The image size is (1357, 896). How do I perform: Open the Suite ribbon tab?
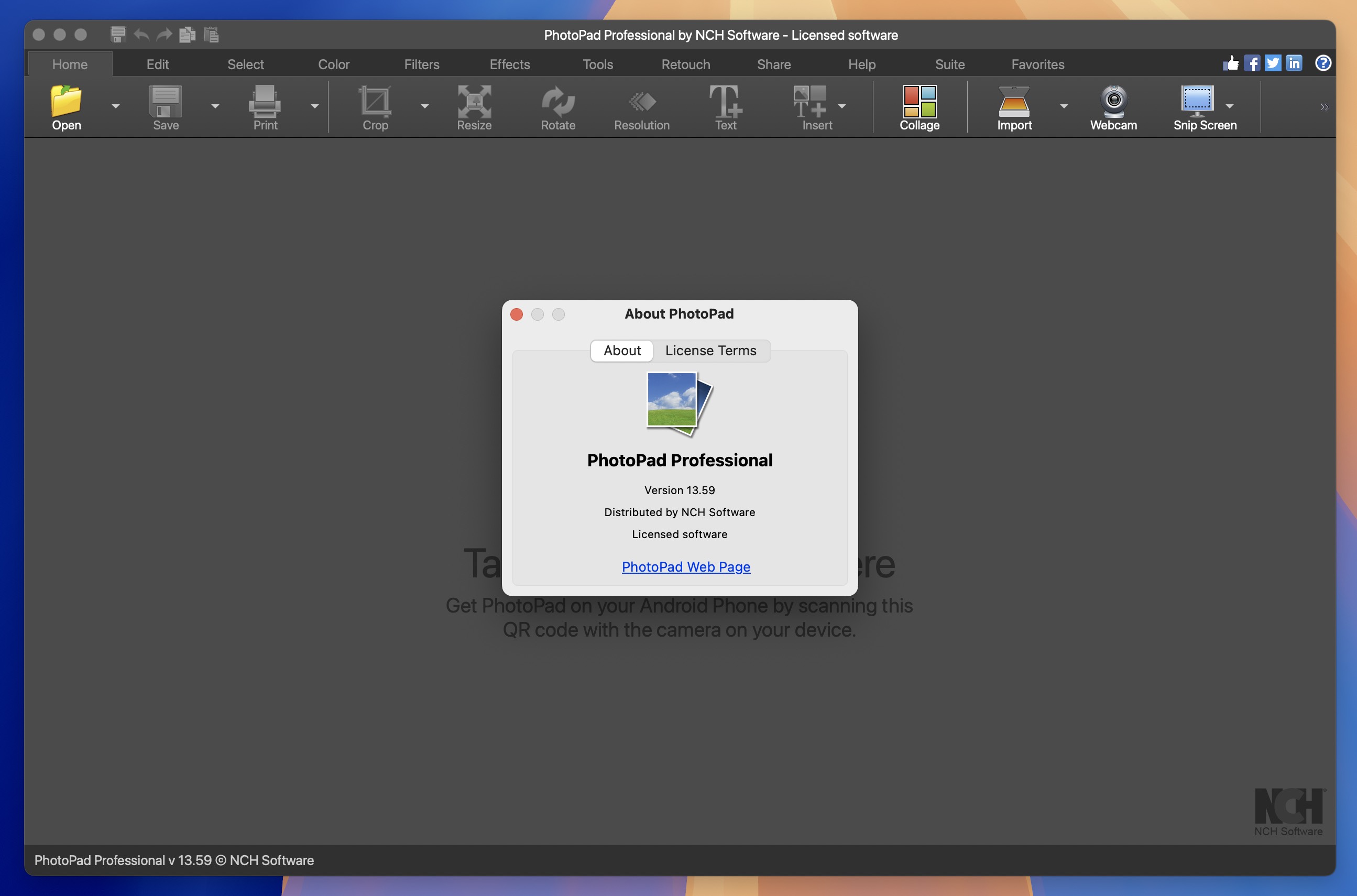[x=949, y=64]
